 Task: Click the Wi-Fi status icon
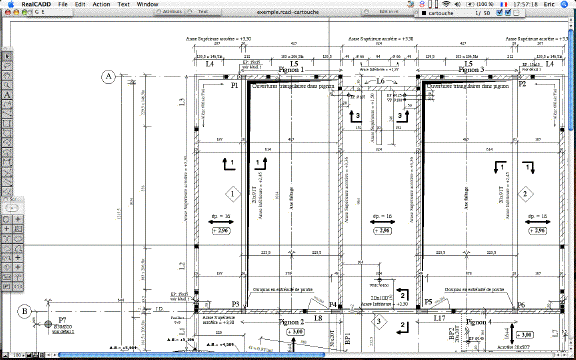446,4
